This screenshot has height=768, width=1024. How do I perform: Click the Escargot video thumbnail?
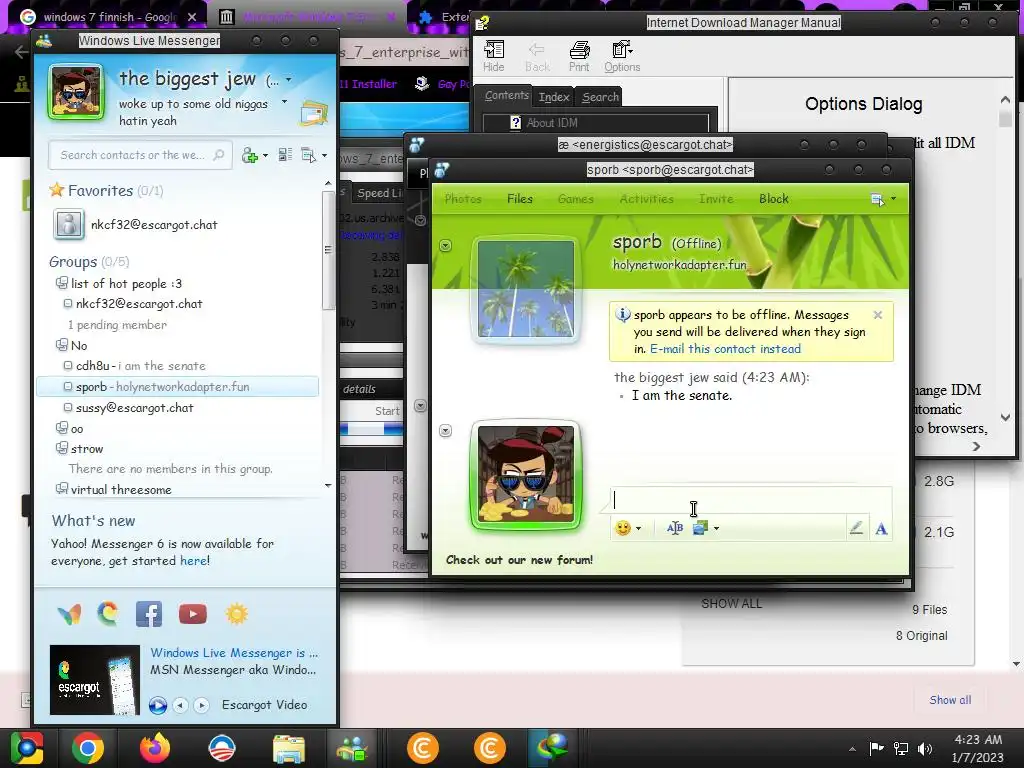pos(95,680)
